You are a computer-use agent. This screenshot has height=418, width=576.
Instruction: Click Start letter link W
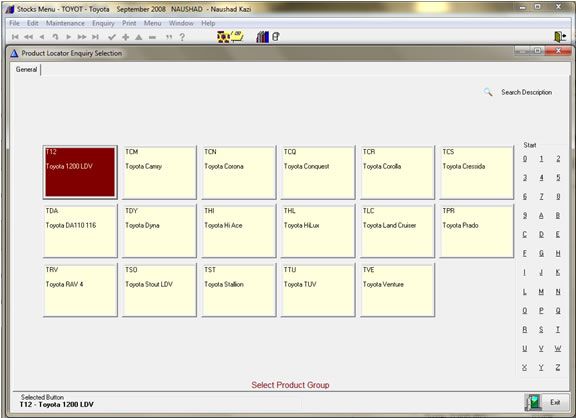tap(558, 349)
